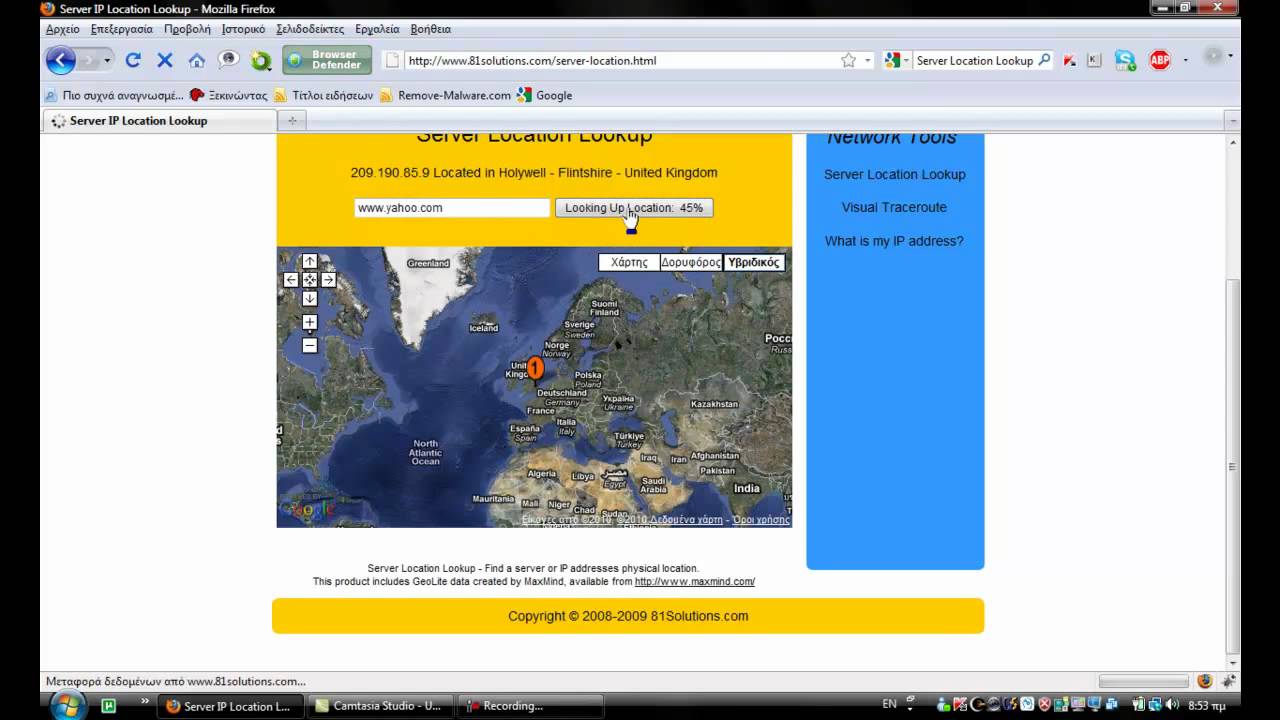Click the orange map marker number 1
Image resolution: width=1280 pixels, height=720 pixels.
535,369
